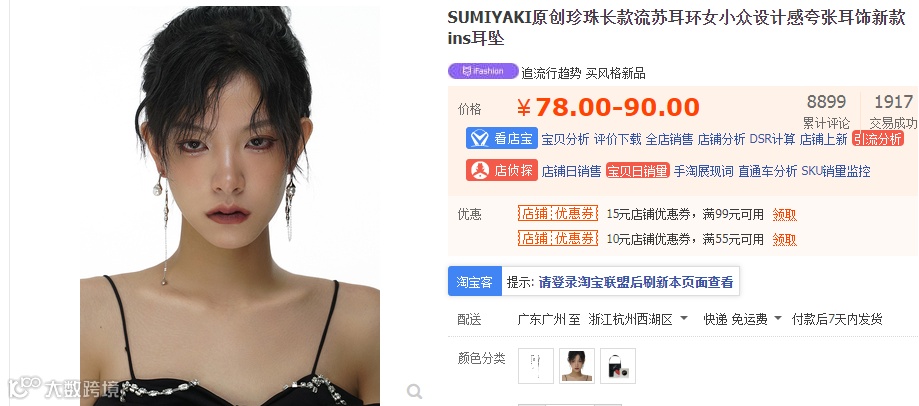Click the 引流分析 red tag

pyautogui.click(x=878, y=139)
